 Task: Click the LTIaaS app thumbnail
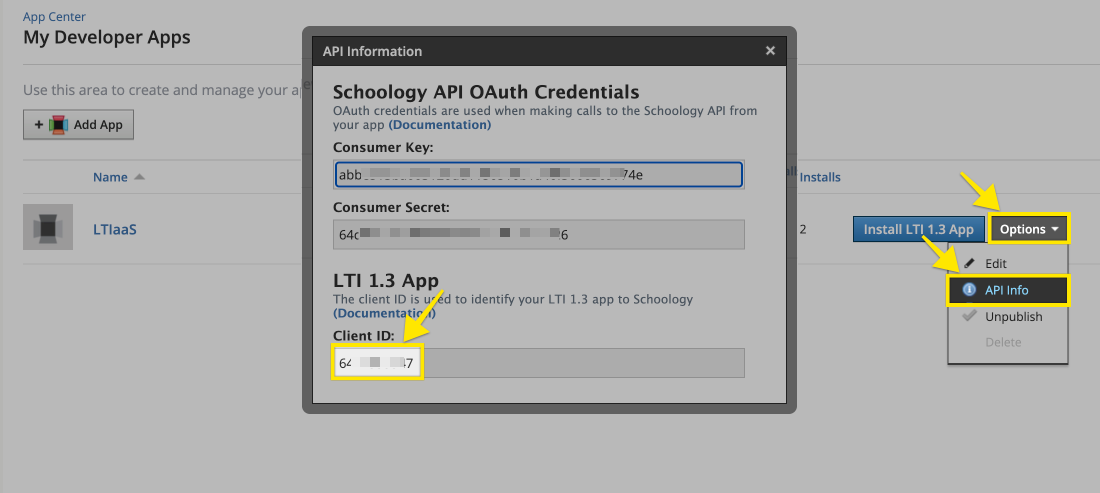[48, 227]
